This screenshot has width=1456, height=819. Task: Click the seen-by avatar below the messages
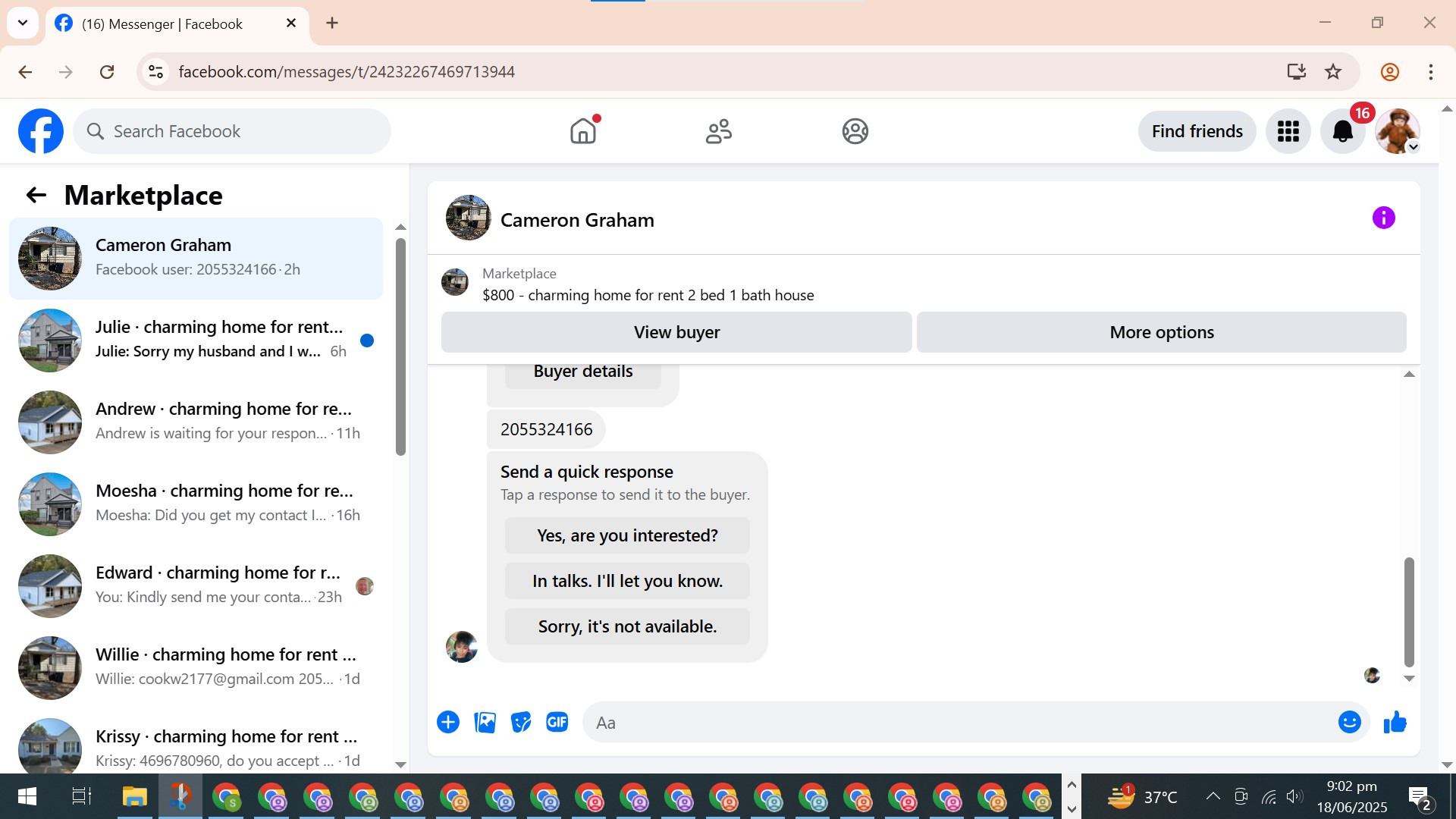pyautogui.click(x=1372, y=676)
